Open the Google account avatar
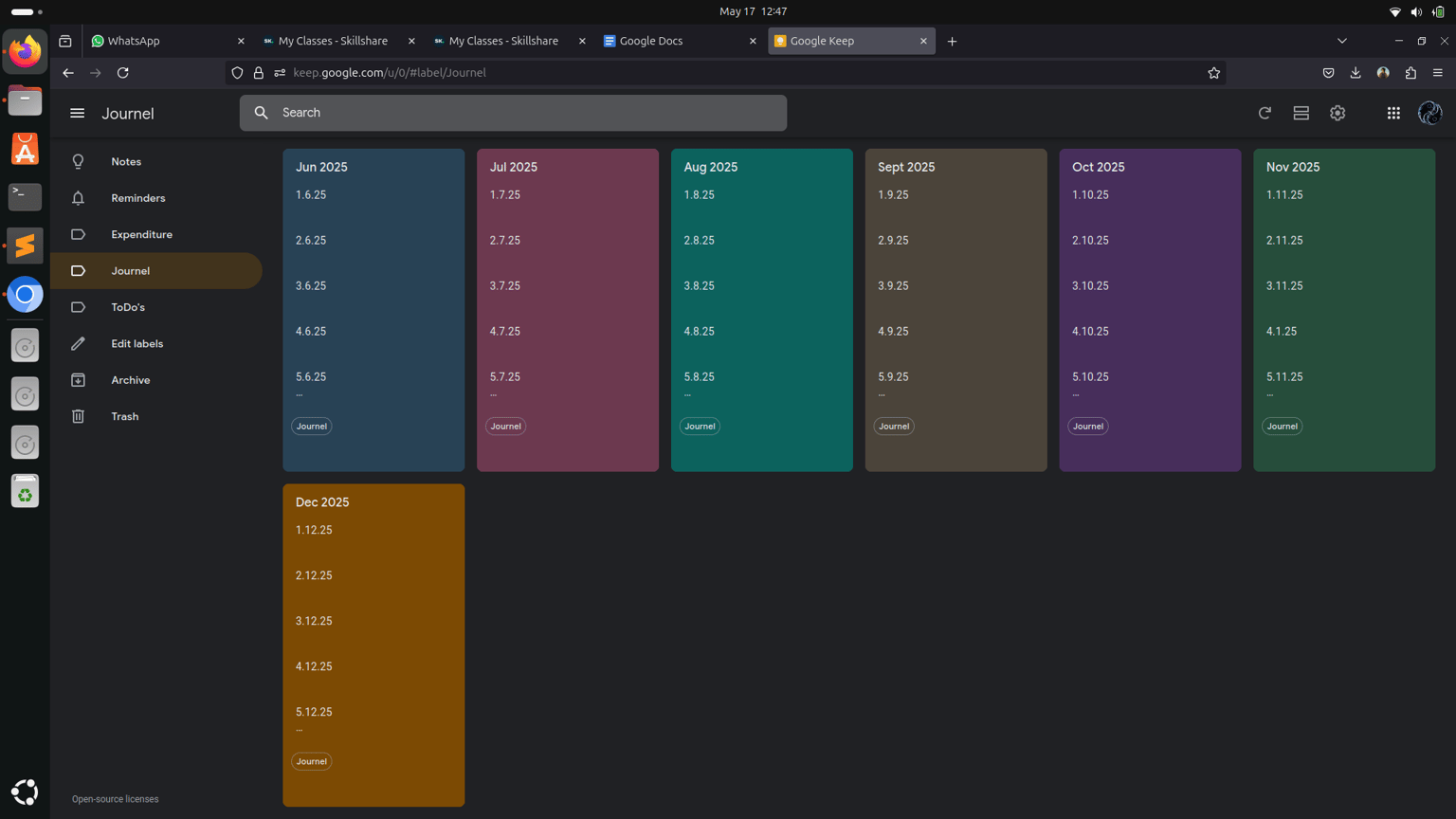 coord(1429,113)
